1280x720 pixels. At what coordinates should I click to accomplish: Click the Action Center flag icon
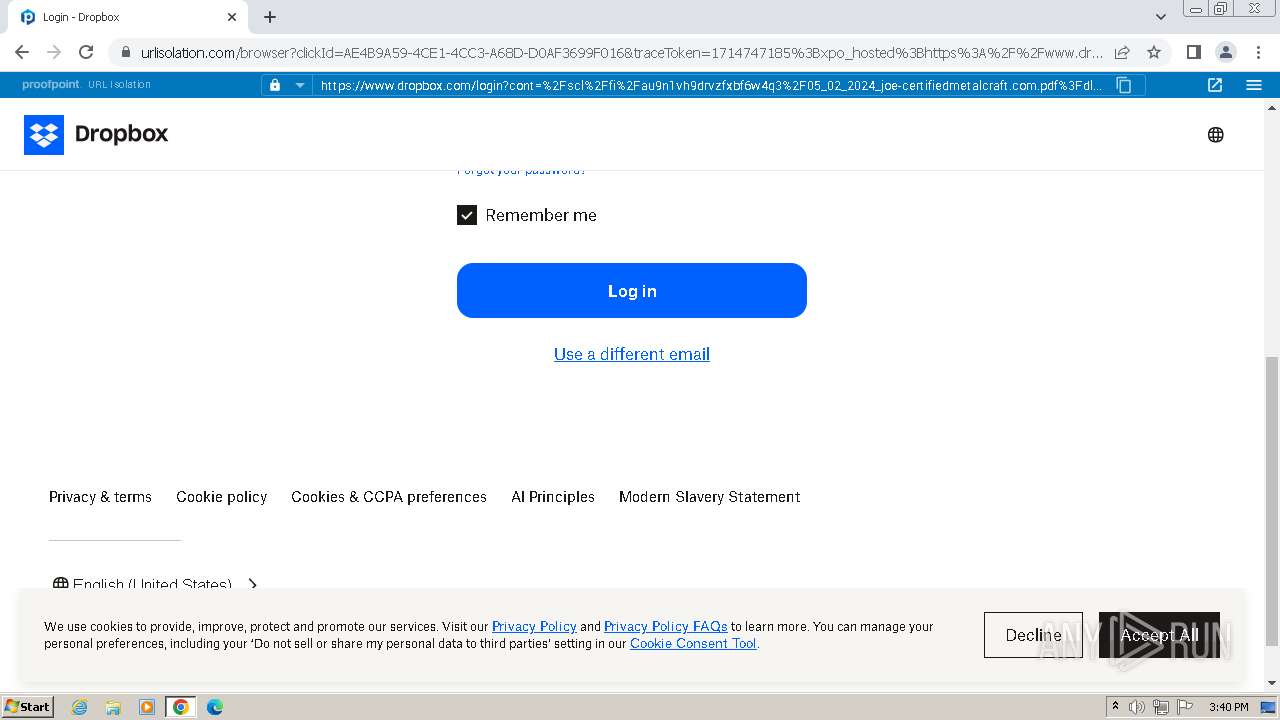coord(1184,707)
